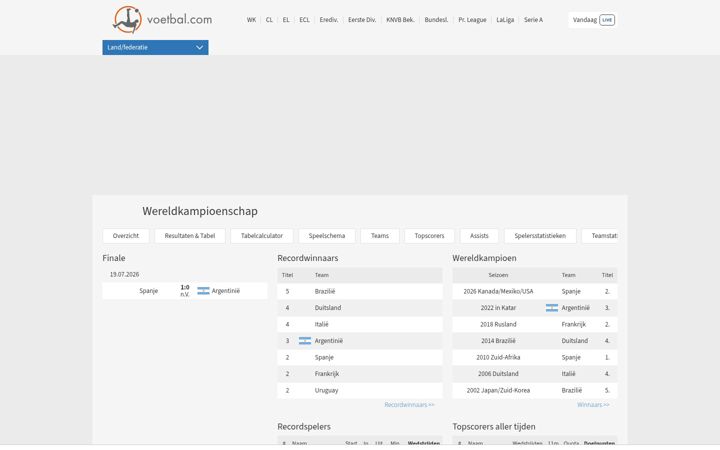This screenshot has height=450, width=720.
Task: Click the 19.07.2026 final date
Action: coord(124,274)
